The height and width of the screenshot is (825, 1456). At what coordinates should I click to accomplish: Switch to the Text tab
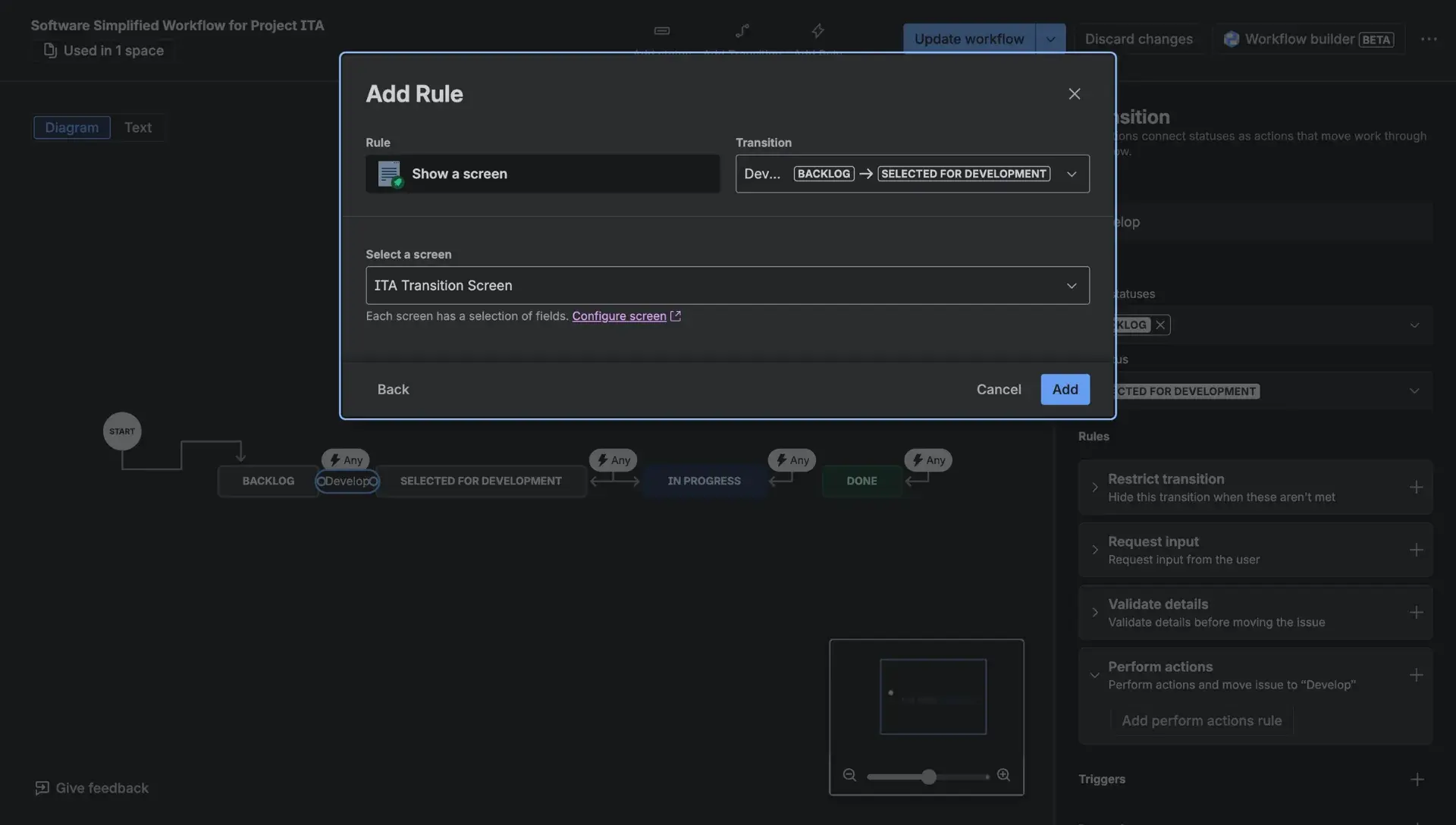point(137,127)
